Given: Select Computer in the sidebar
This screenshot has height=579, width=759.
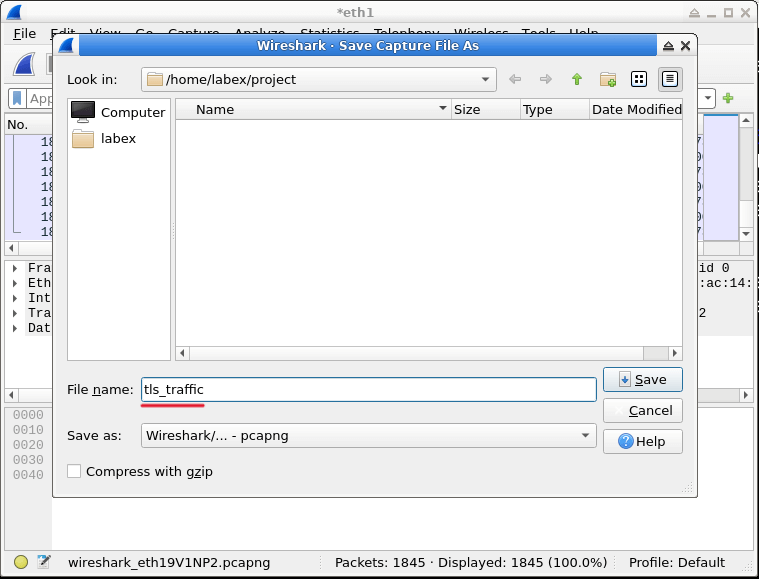Looking at the screenshot, I should coord(119,112).
